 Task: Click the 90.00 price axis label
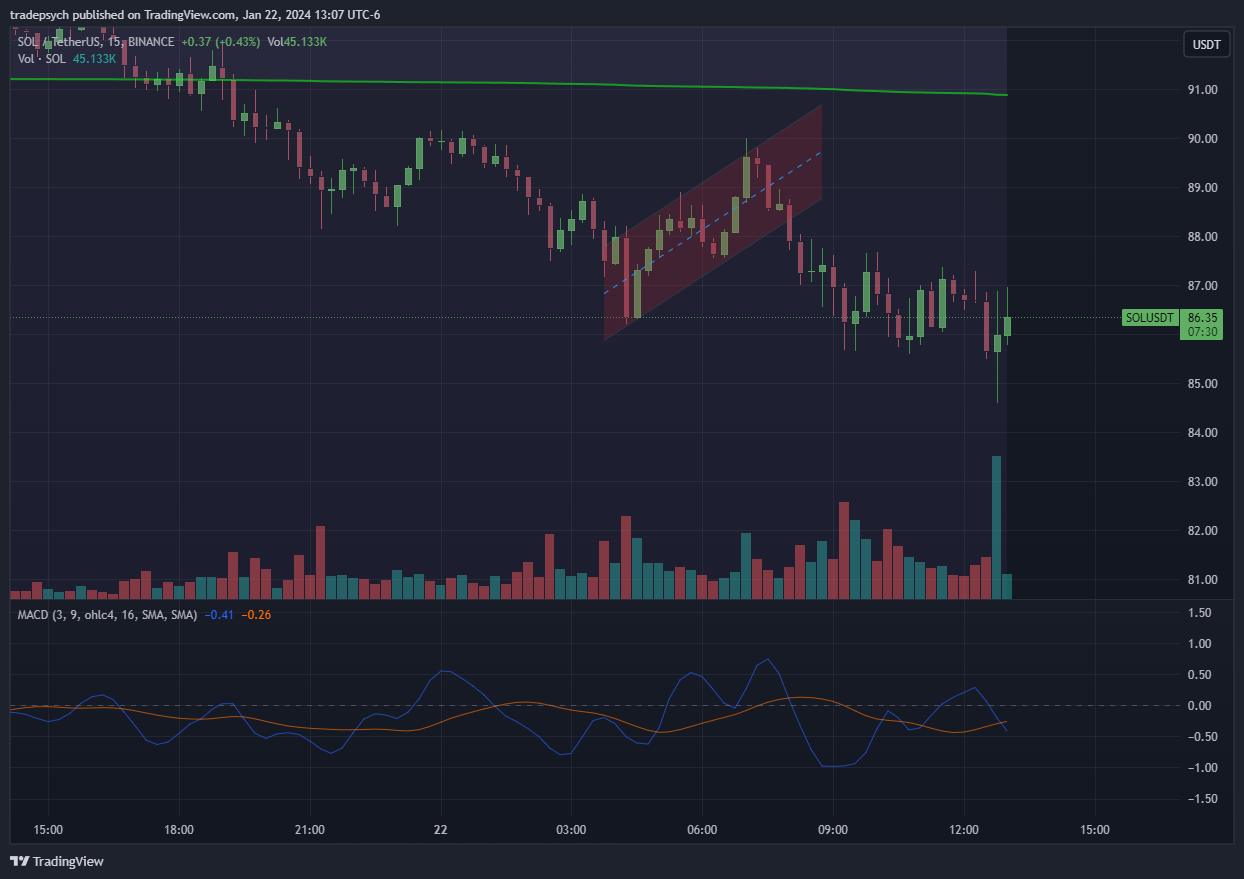point(1202,139)
